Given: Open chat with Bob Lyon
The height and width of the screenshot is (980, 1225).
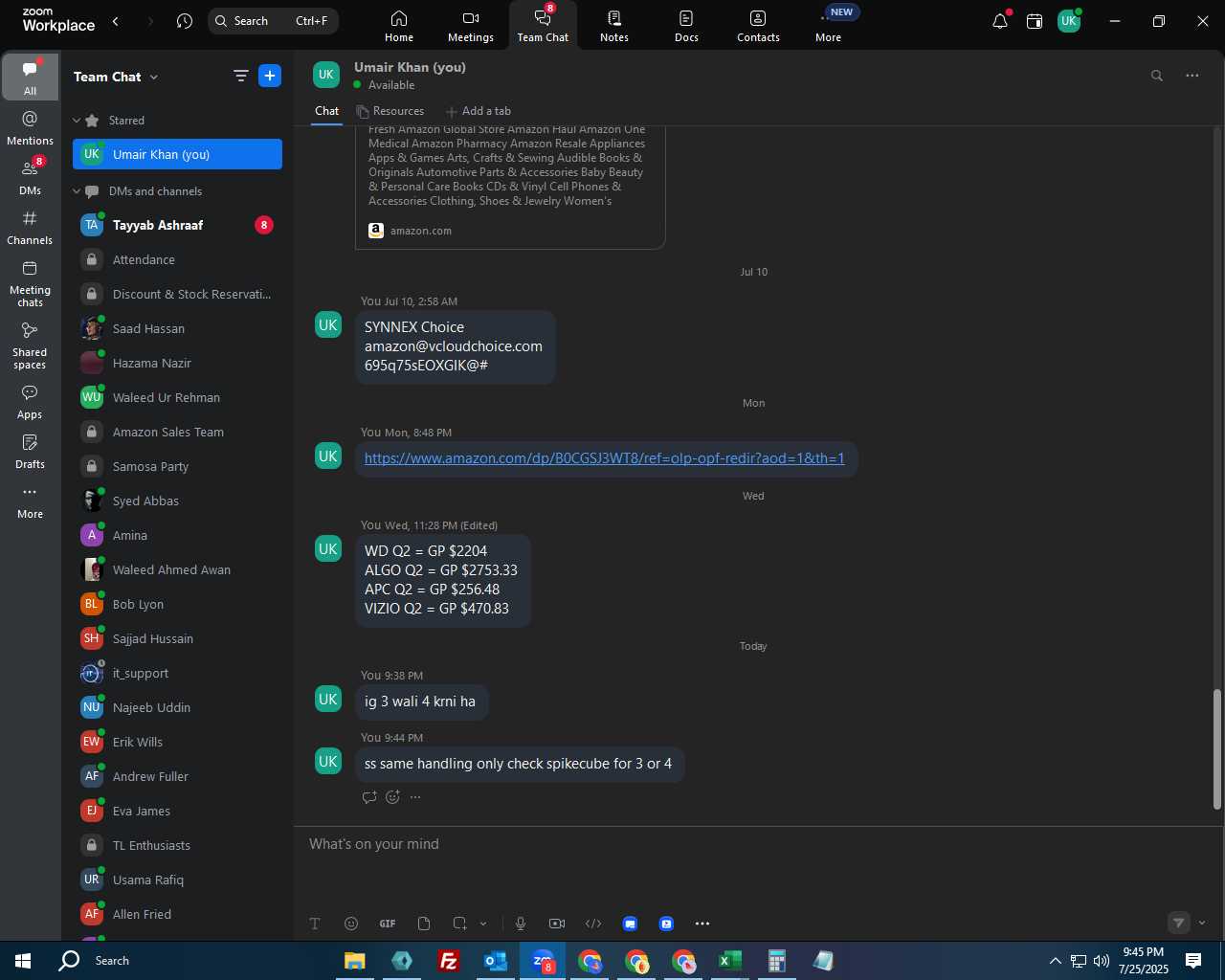Looking at the screenshot, I should click(177, 604).
